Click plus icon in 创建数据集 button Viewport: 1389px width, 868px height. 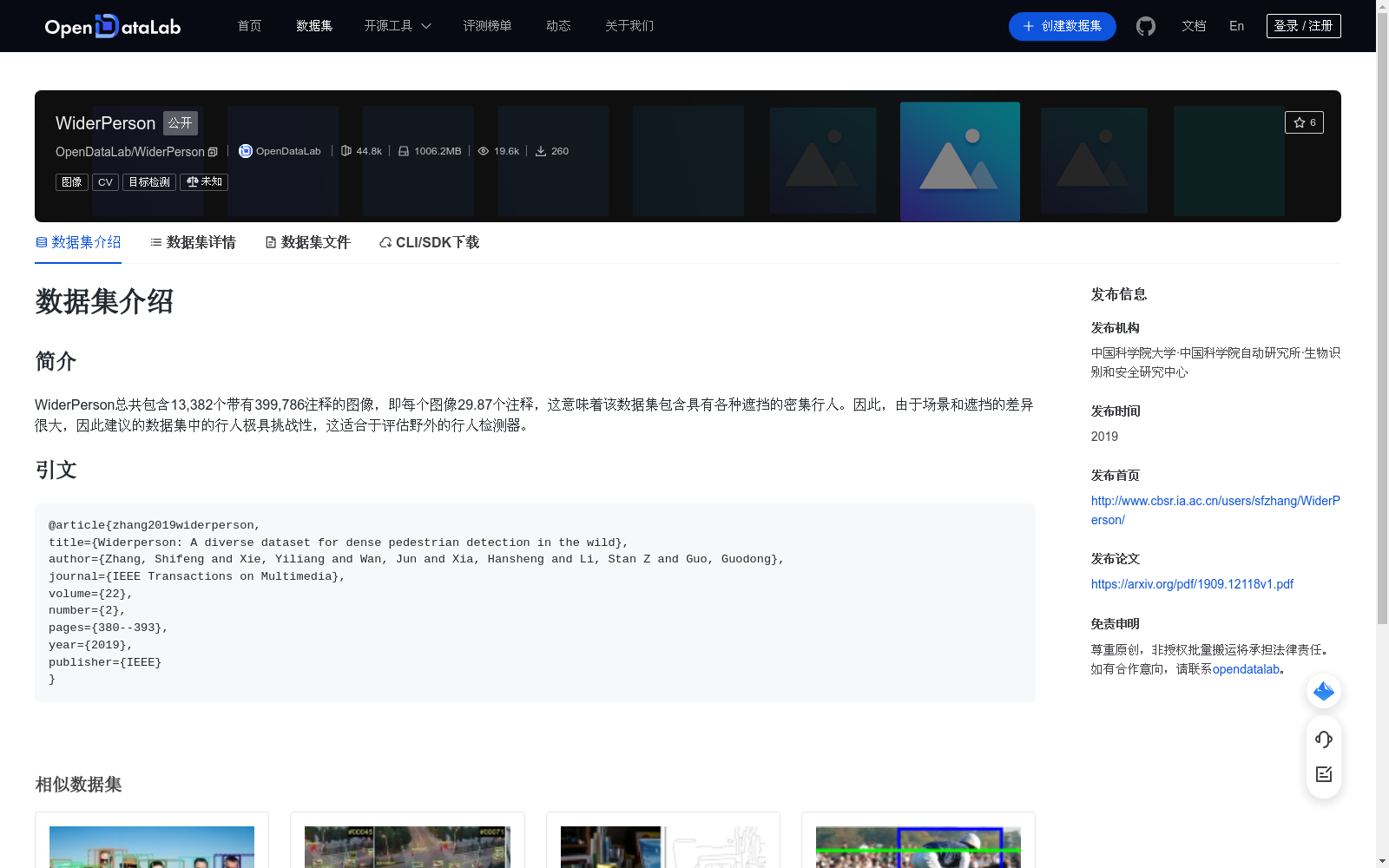1029,26
